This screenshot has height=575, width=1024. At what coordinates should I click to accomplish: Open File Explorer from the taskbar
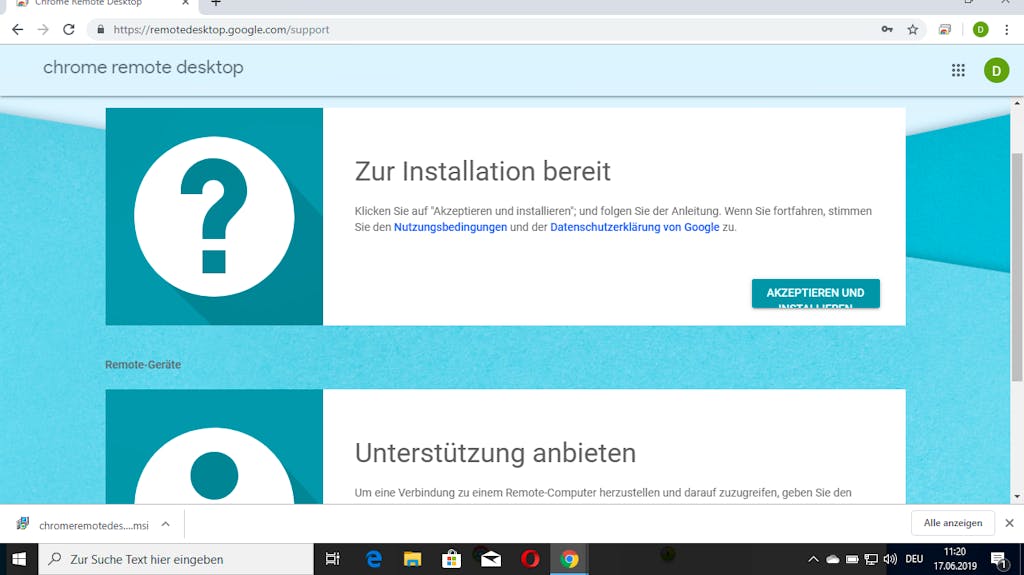(413, 559)
